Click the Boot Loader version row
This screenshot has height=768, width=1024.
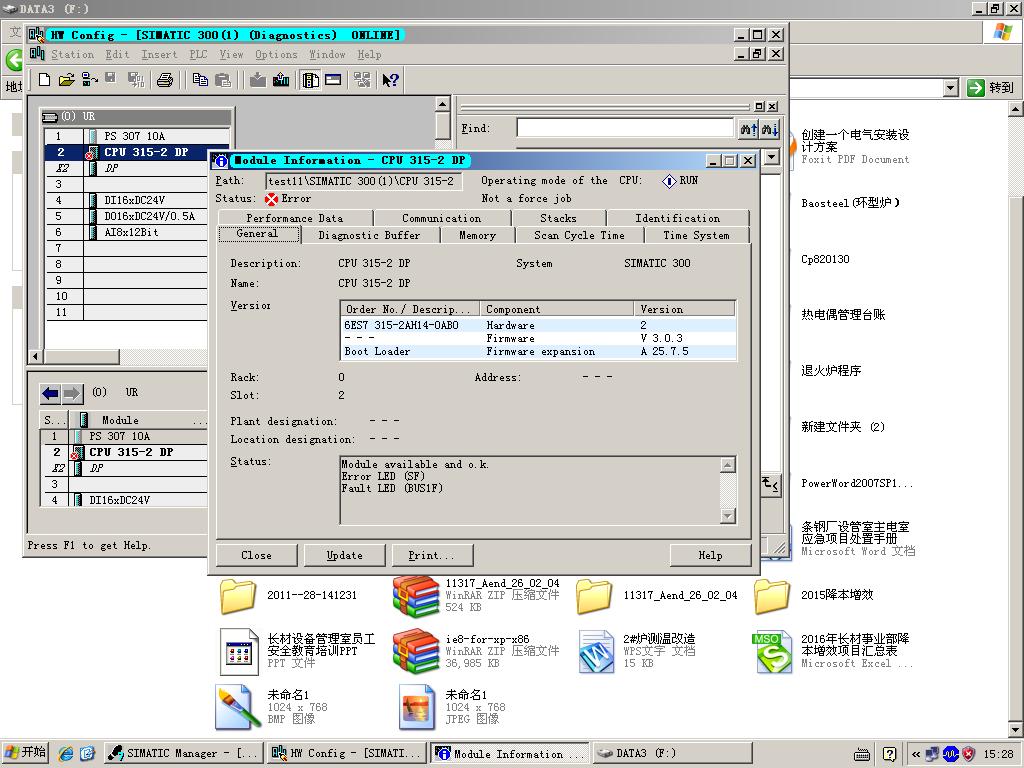[538, 351]
